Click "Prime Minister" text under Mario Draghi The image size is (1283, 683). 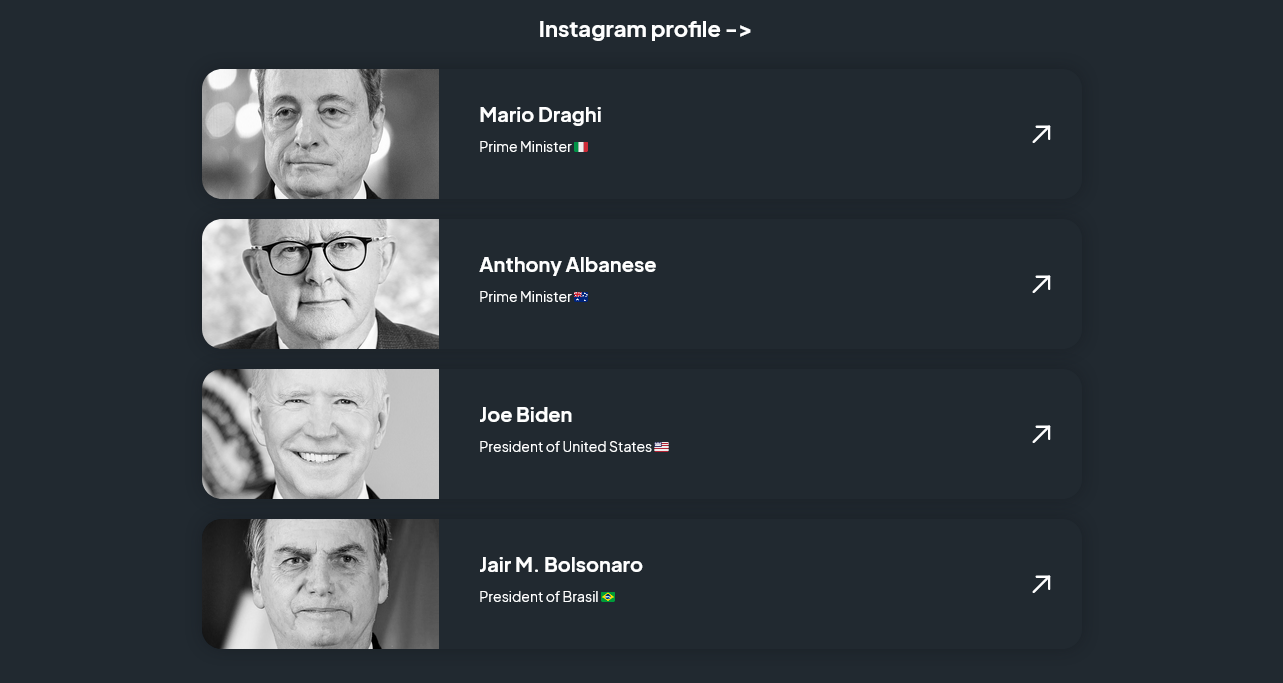(x=525, y=147)
